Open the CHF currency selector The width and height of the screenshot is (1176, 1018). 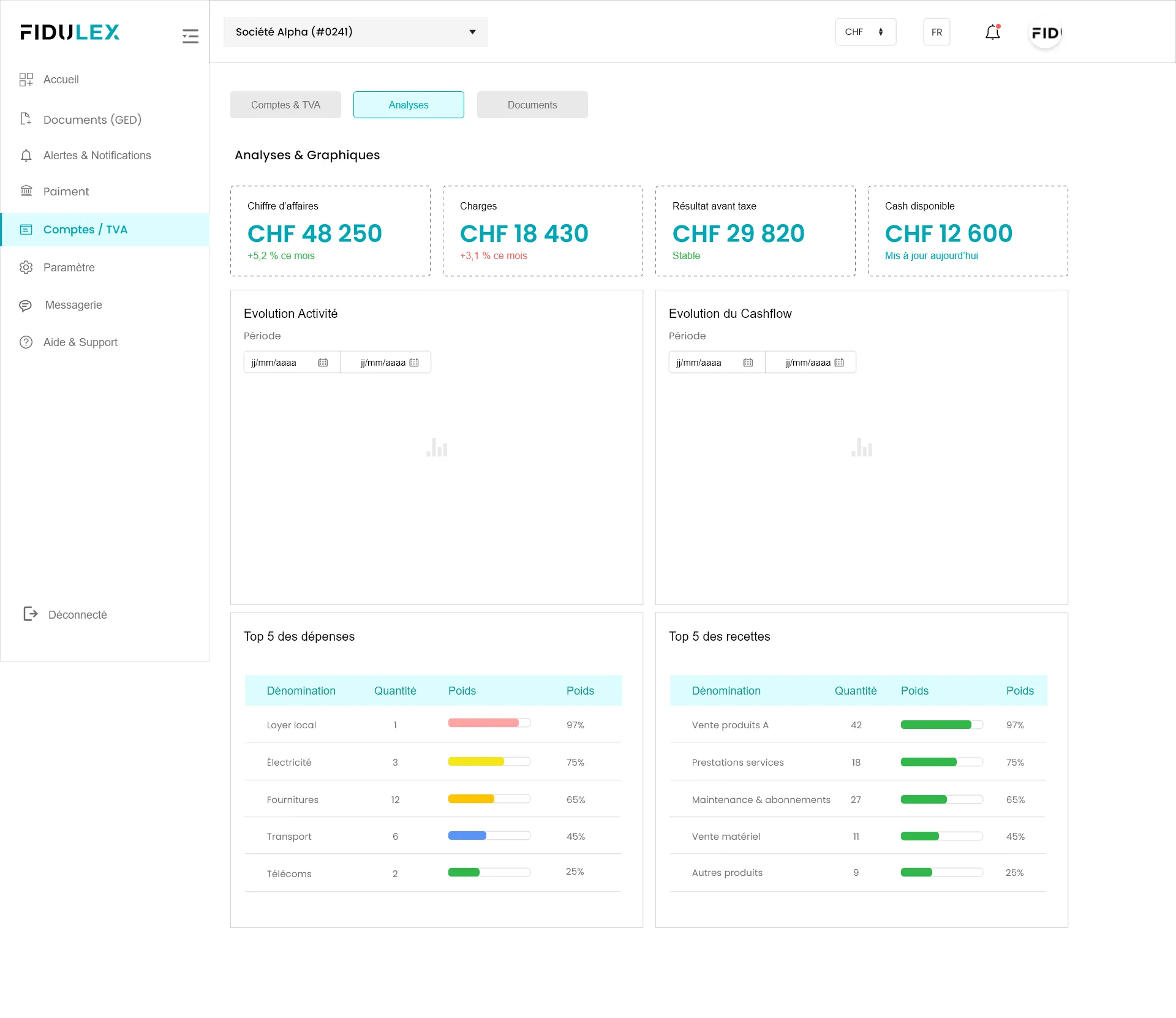coord(865,32)
